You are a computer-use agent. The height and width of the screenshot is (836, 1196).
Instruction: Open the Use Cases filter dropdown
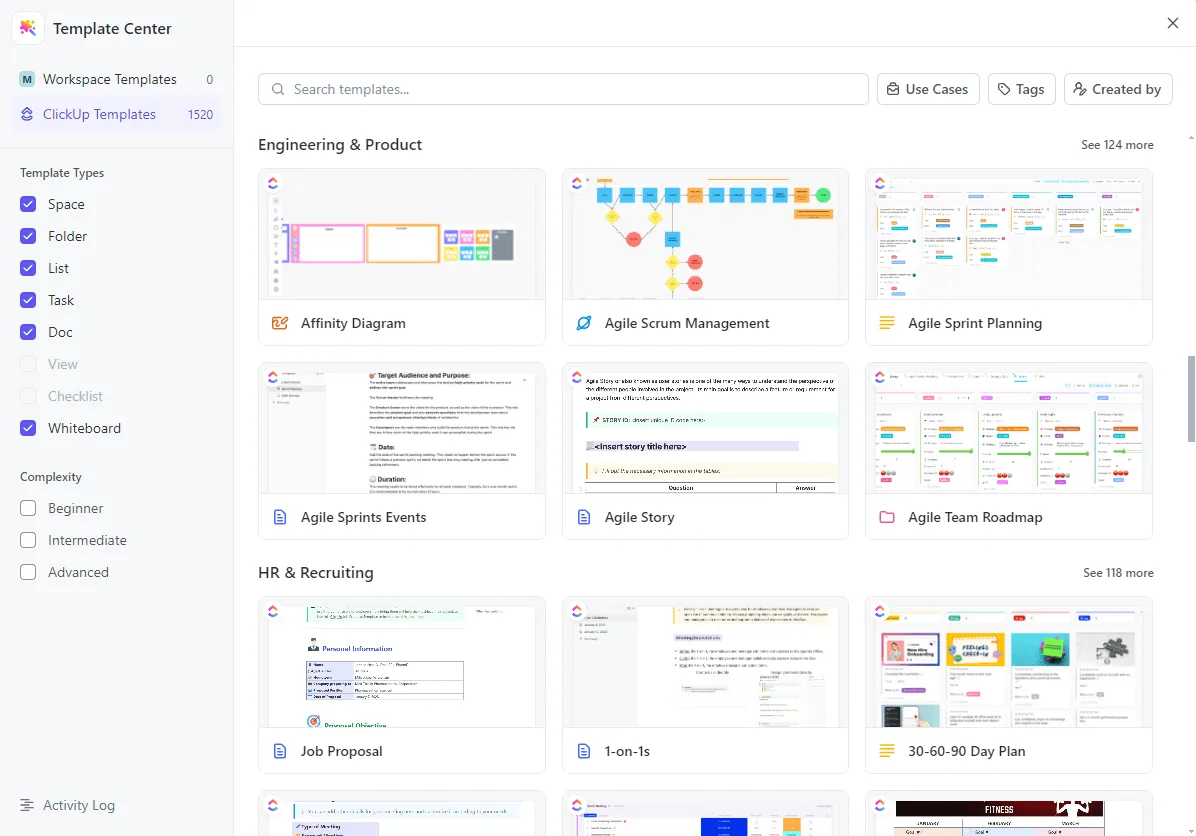pyautogui.click(x=927, y=89)
